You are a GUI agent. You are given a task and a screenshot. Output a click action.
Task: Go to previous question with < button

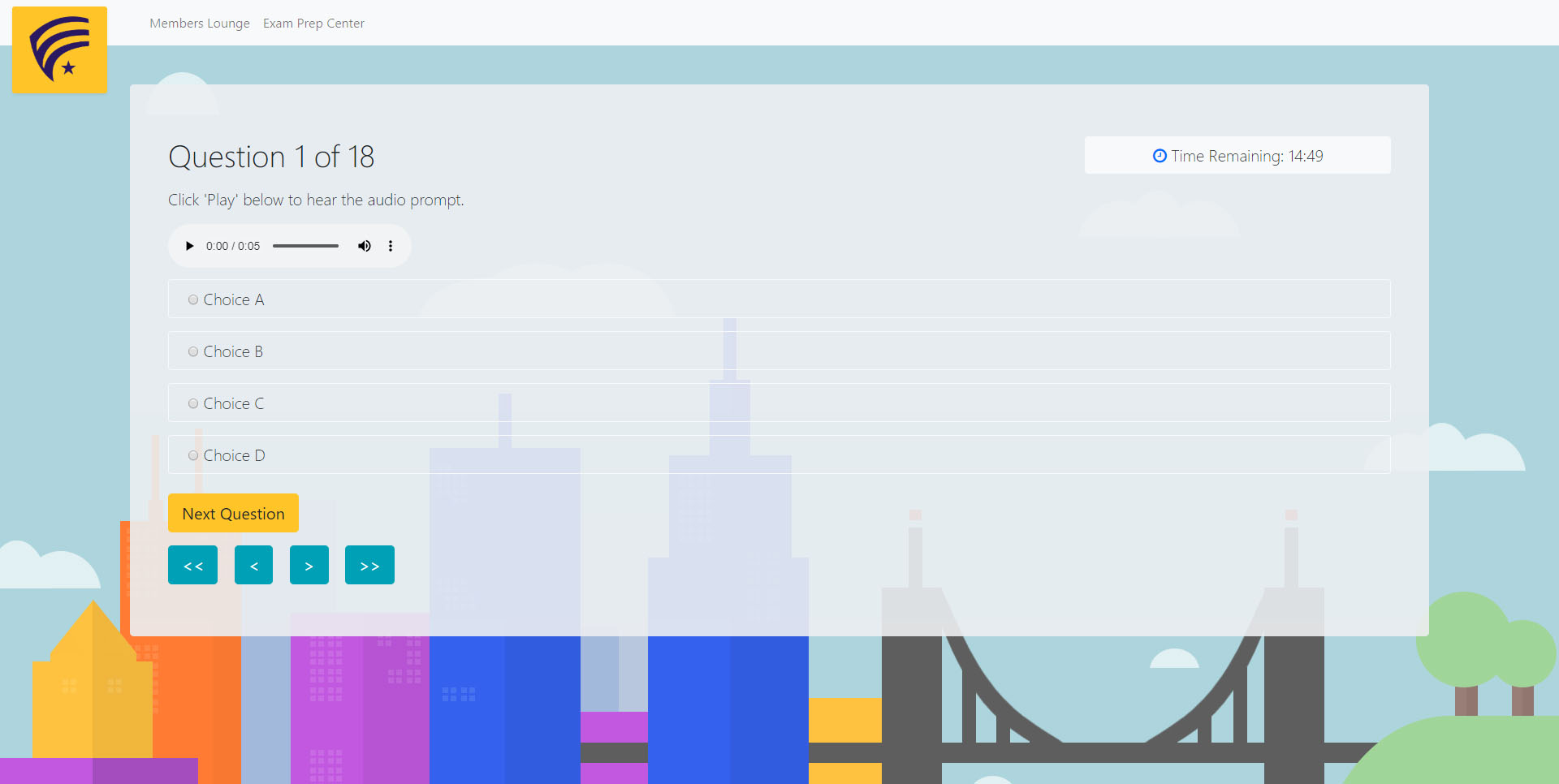pos(253,565)
